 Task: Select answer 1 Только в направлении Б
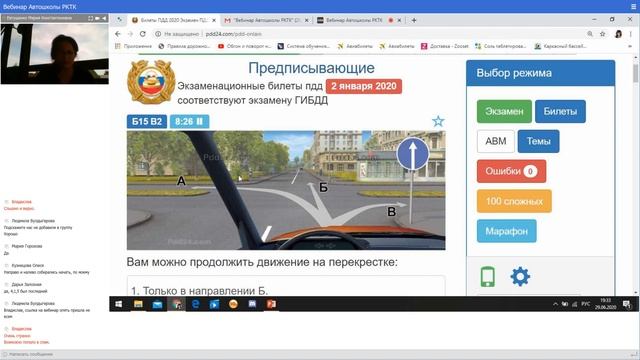coord(286,287)
